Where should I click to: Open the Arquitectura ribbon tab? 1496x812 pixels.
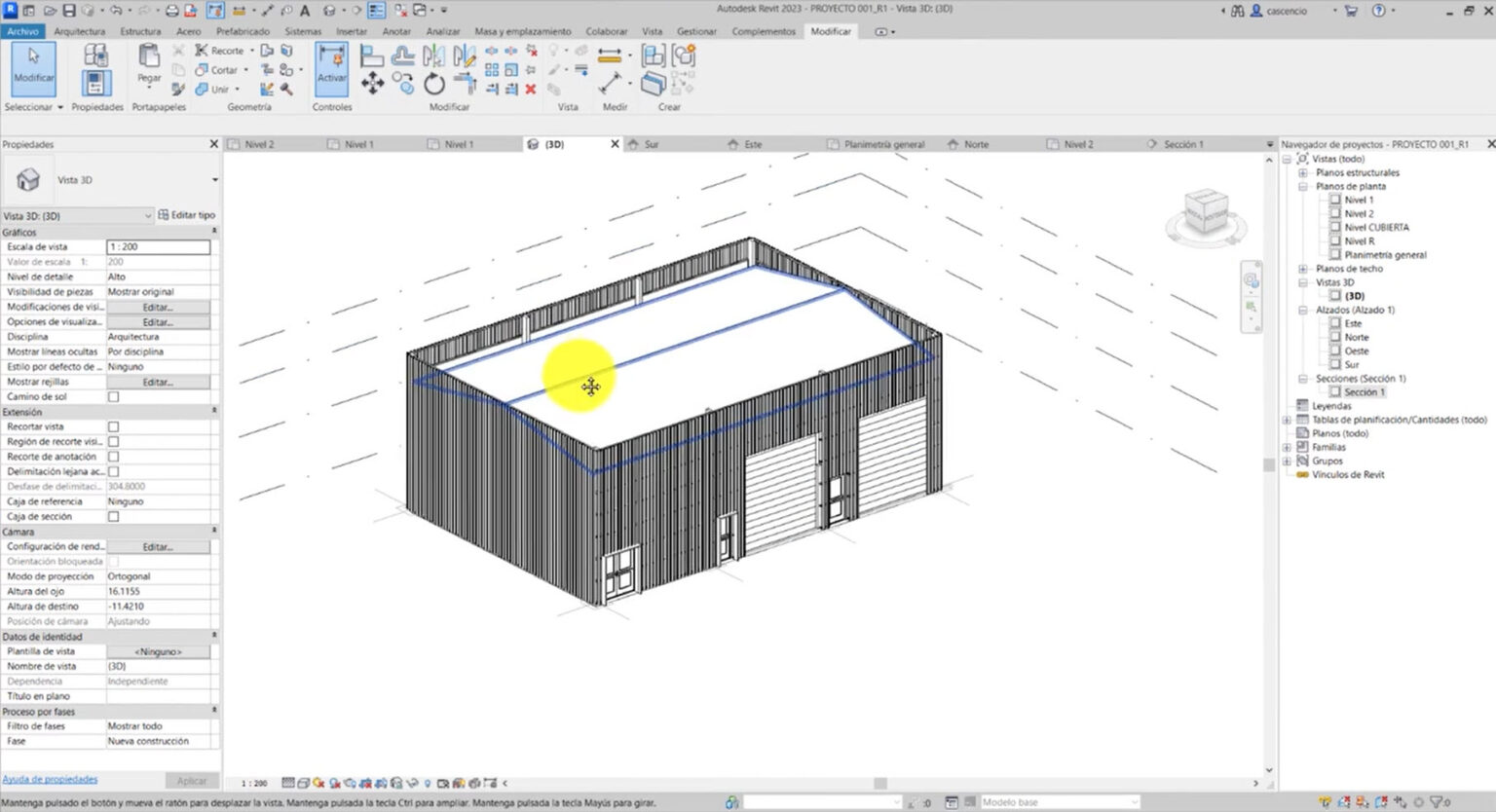[x=79, y=31]
